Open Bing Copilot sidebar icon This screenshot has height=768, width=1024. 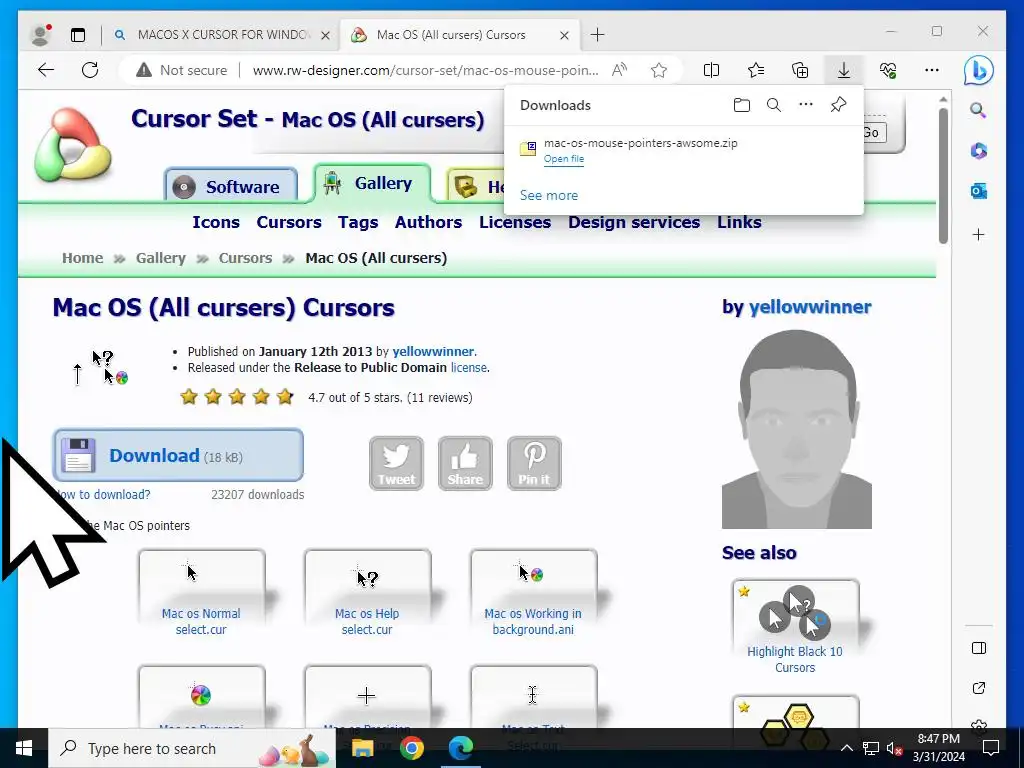pos(978,71)
